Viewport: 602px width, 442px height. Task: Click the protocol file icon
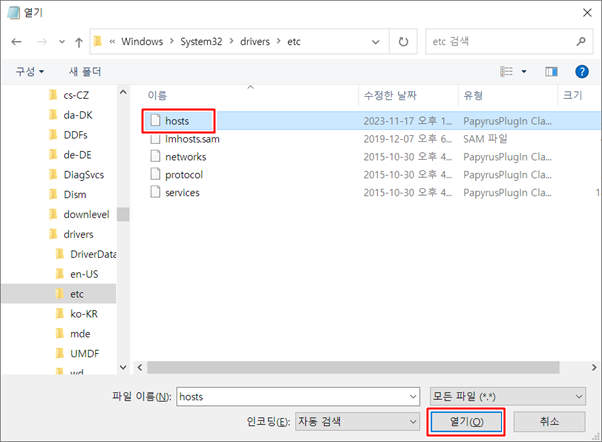[155, 174]
